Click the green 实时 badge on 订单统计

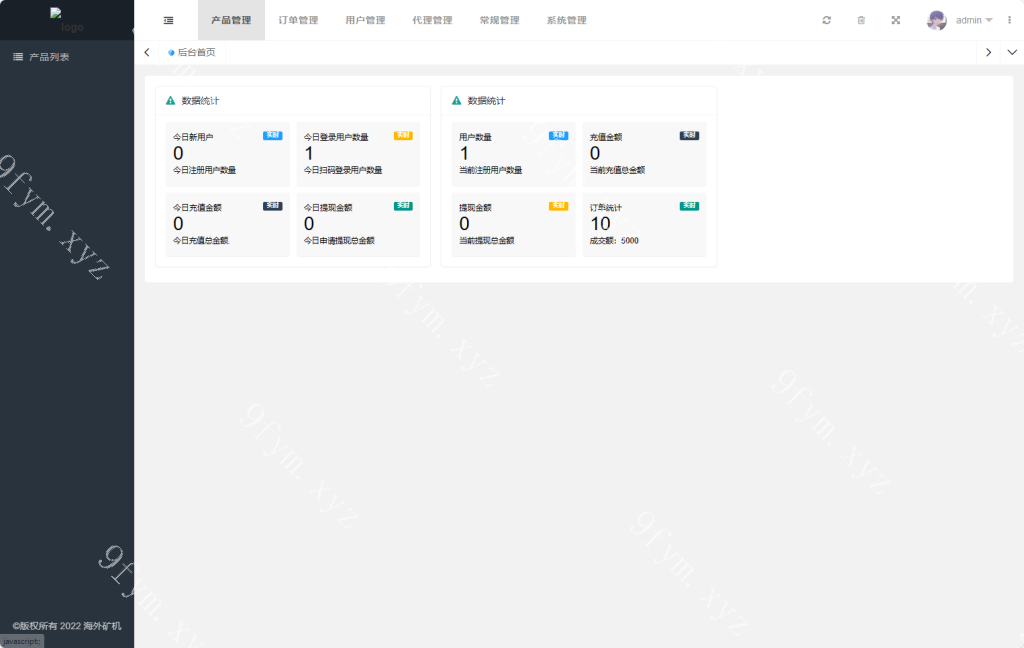point(690,206)
